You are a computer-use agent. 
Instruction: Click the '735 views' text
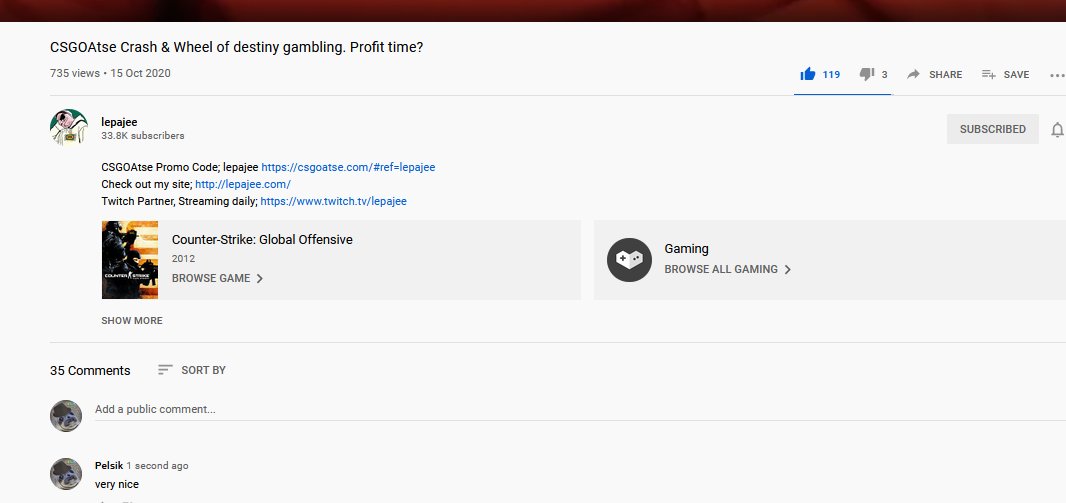click(75, 73)
